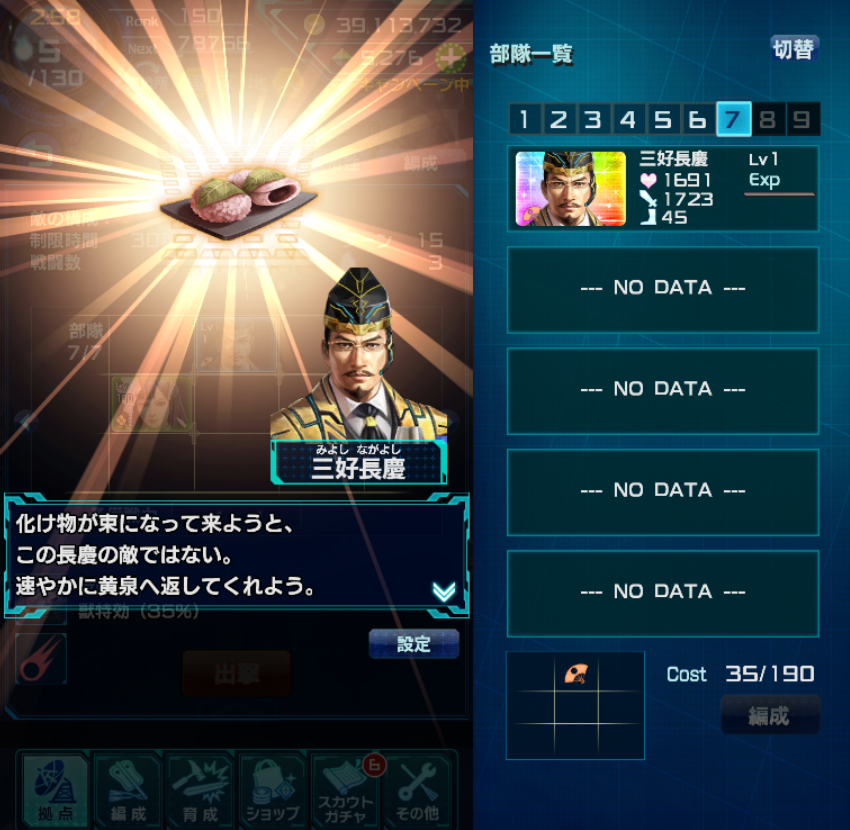The height and width of the screenshot is (830, 850).
Task: Click the red 出撃 sortie button
Action: coord(236,674)
